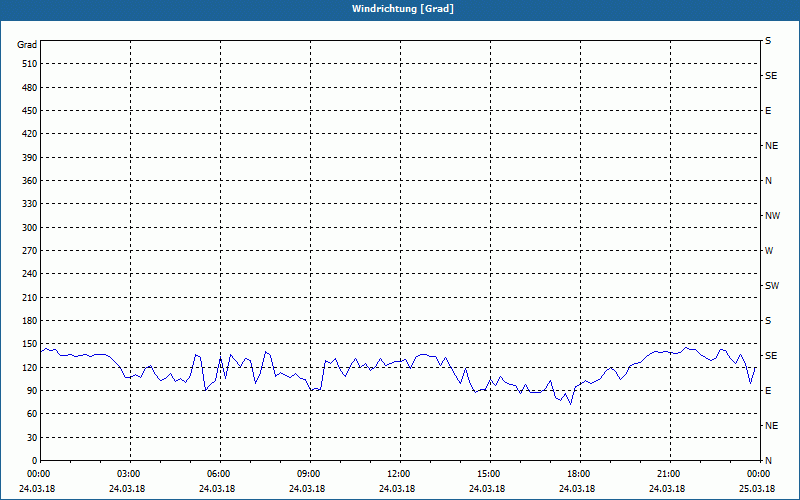
Task: Click the S compass label at 180
Action: click(768, 320)
